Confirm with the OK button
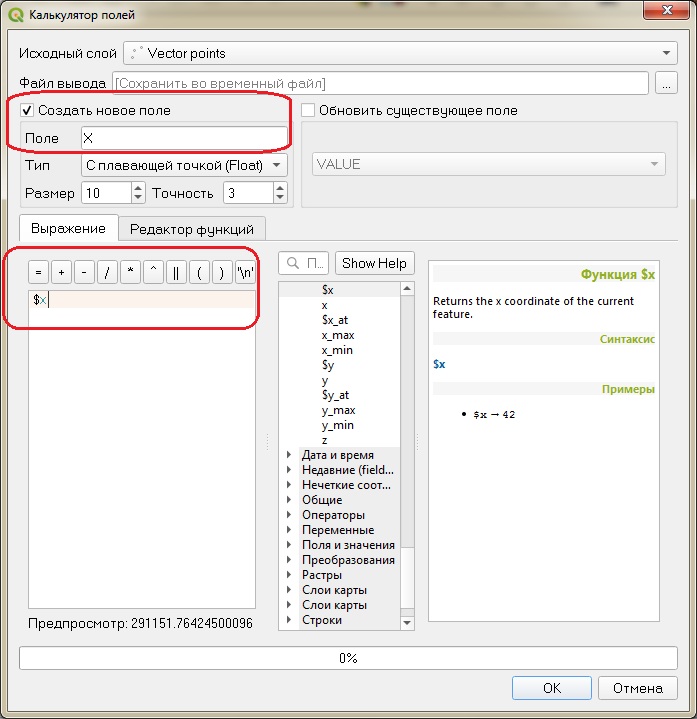 pos(552,688)
